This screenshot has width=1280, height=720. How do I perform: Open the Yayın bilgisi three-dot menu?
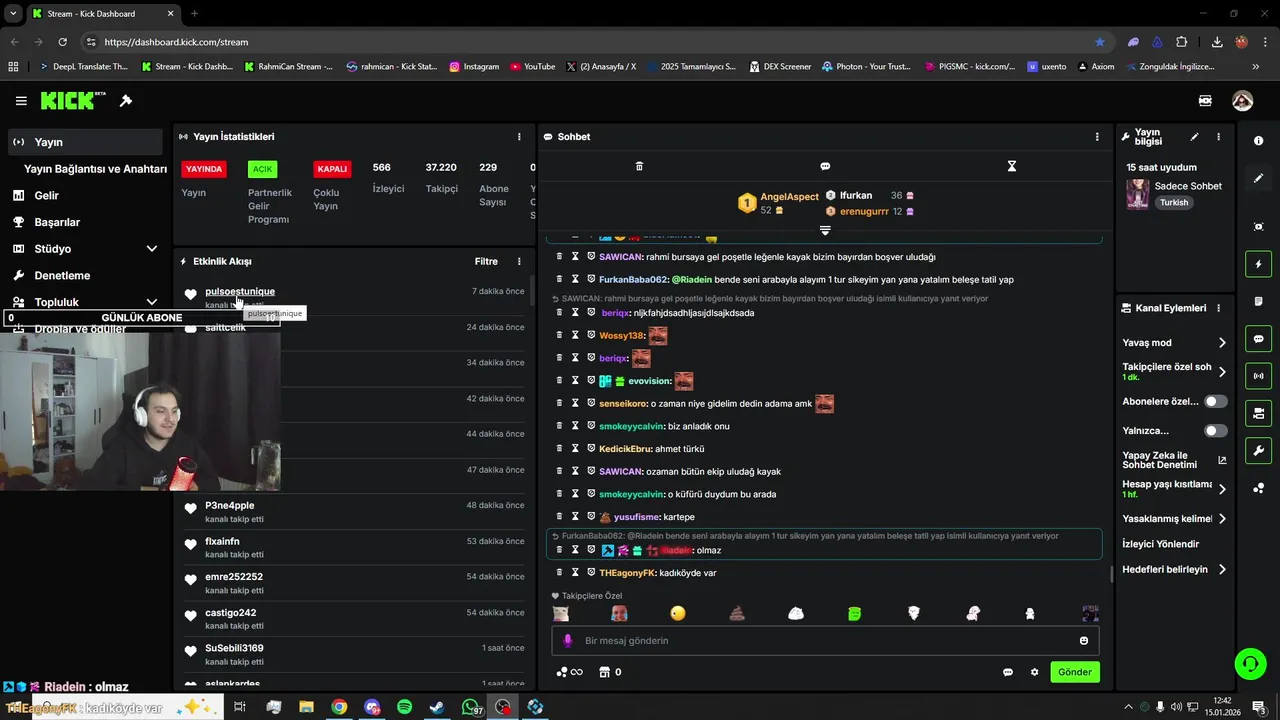[1218, 137]
